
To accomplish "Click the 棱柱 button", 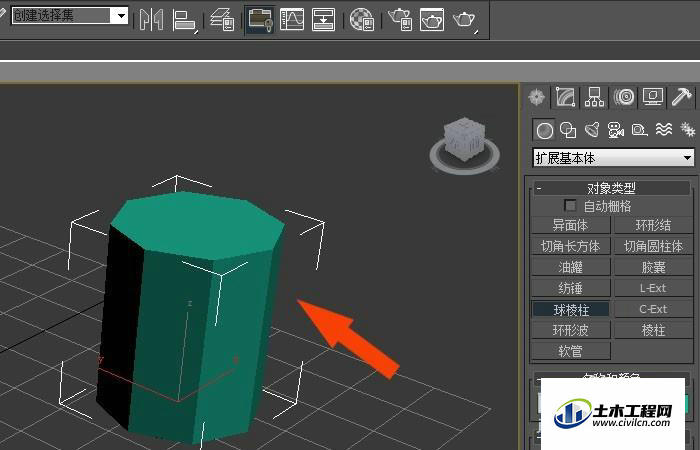I will pos(654,330).
